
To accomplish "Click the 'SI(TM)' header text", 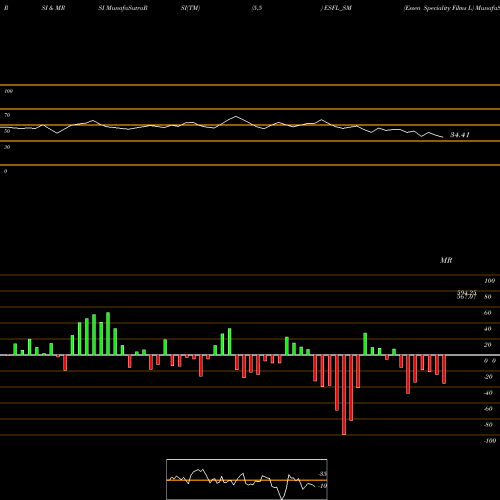I will click(x=190, y=8).
